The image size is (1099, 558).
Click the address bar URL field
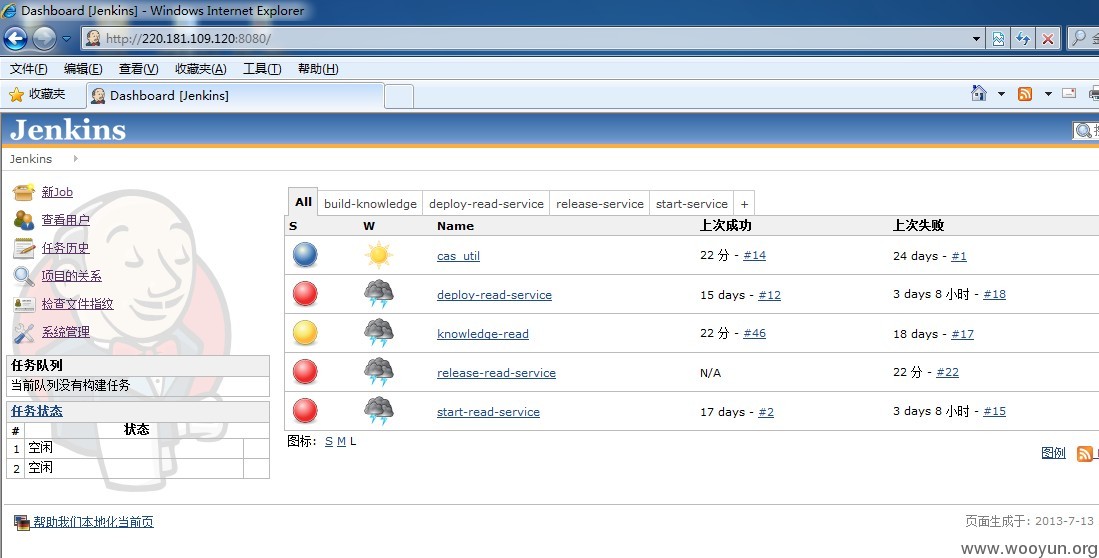[x=533, y=39]
